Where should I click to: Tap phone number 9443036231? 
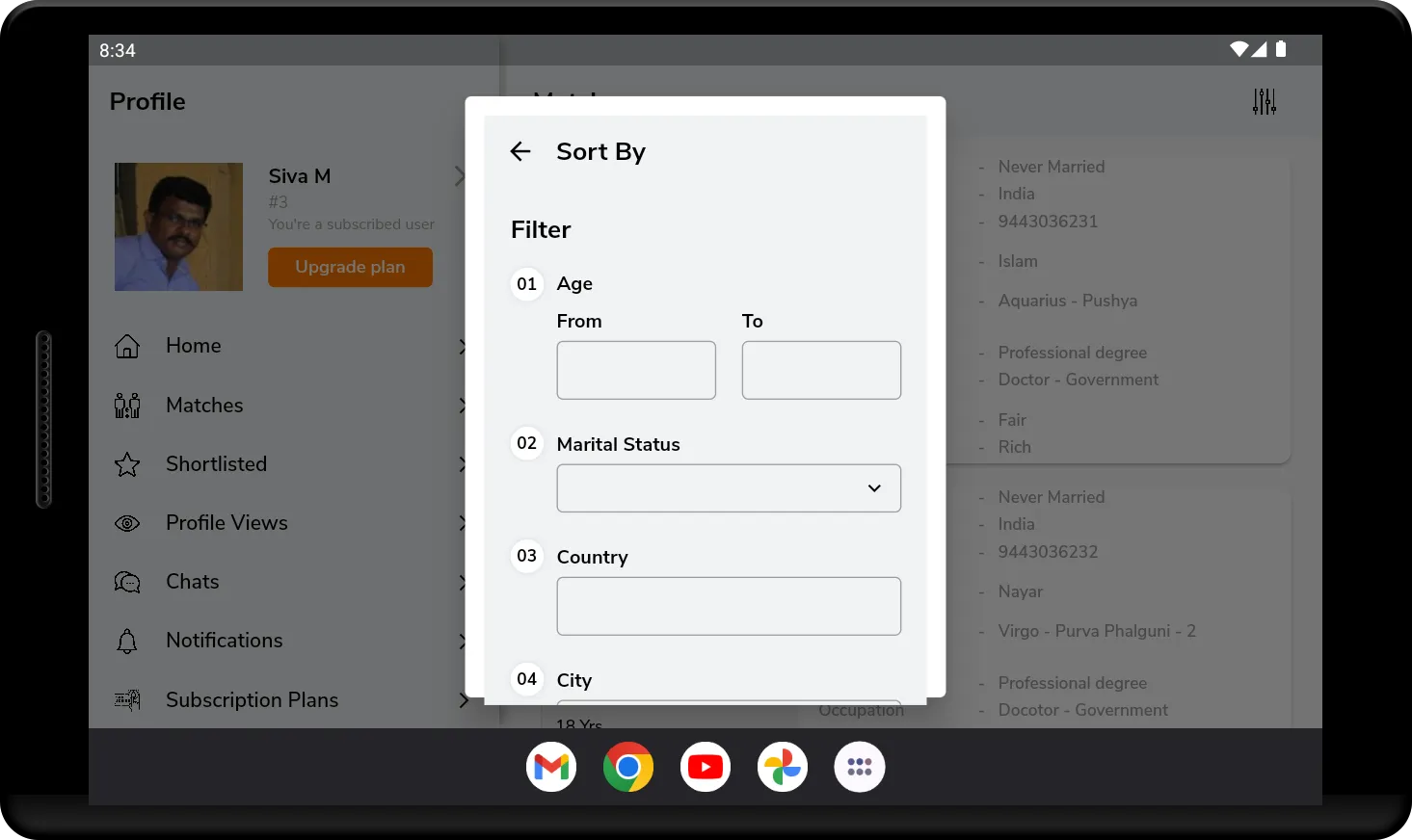[x=1048, y=222]
